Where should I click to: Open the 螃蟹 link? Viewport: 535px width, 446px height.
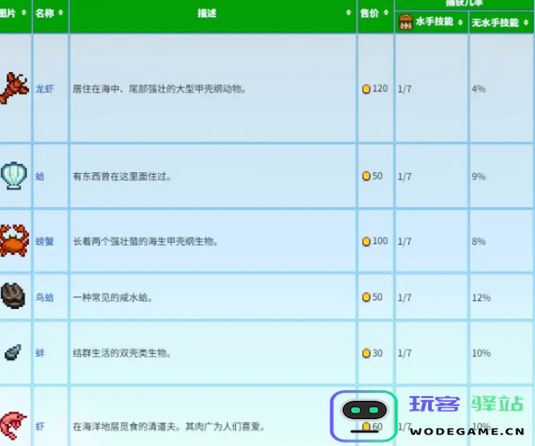tap(45, 242)
